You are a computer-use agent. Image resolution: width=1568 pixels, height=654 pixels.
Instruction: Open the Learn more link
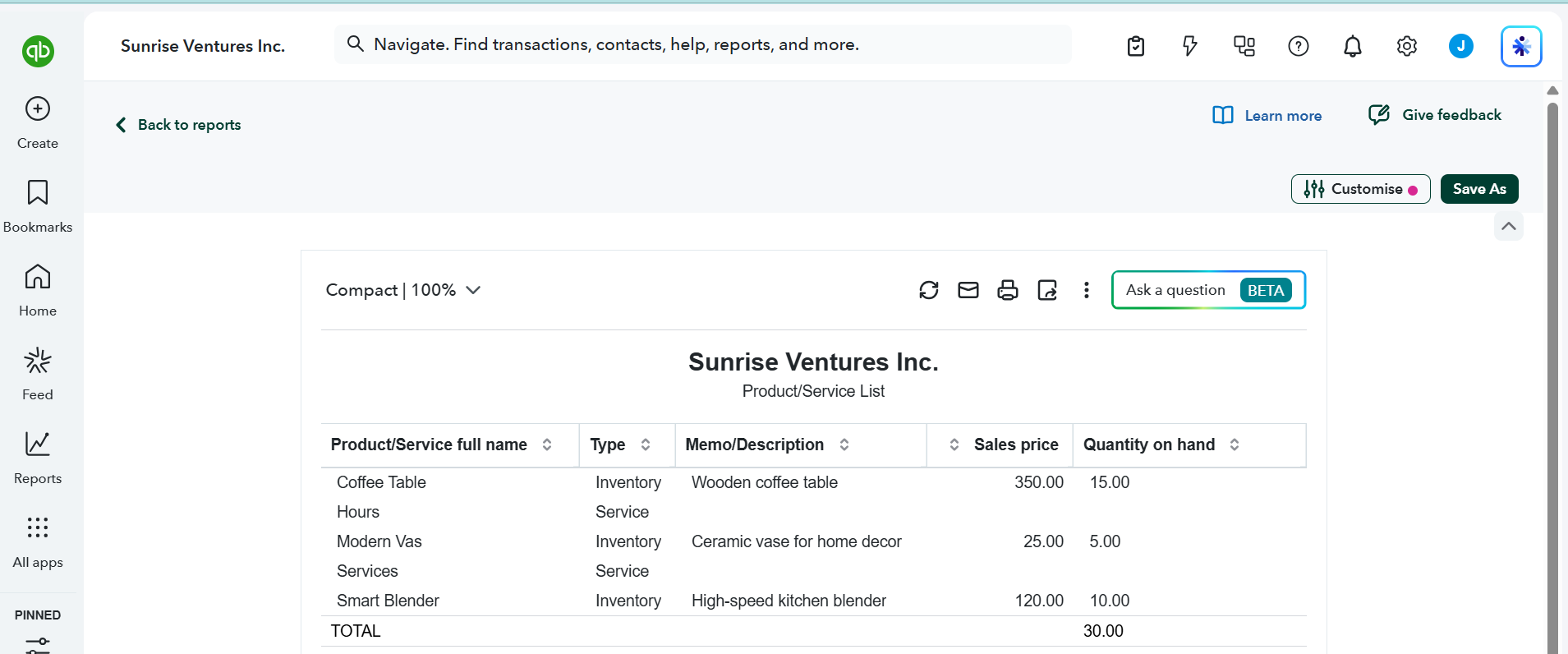[x=1267, y=116]
